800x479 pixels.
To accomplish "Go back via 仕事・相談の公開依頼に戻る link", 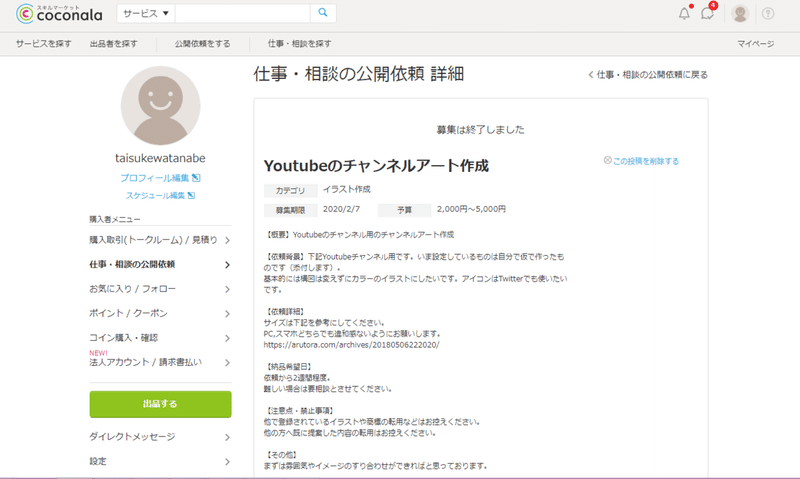I will (648, 74).
